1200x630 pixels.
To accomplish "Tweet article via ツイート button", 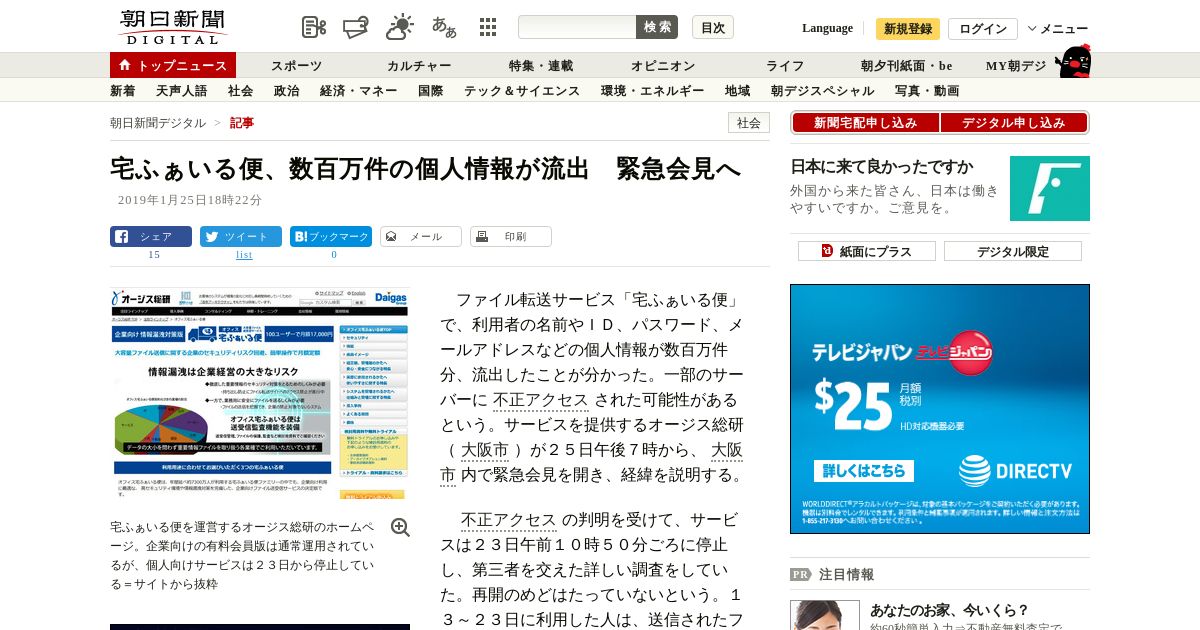I will [x=241, y=237].
